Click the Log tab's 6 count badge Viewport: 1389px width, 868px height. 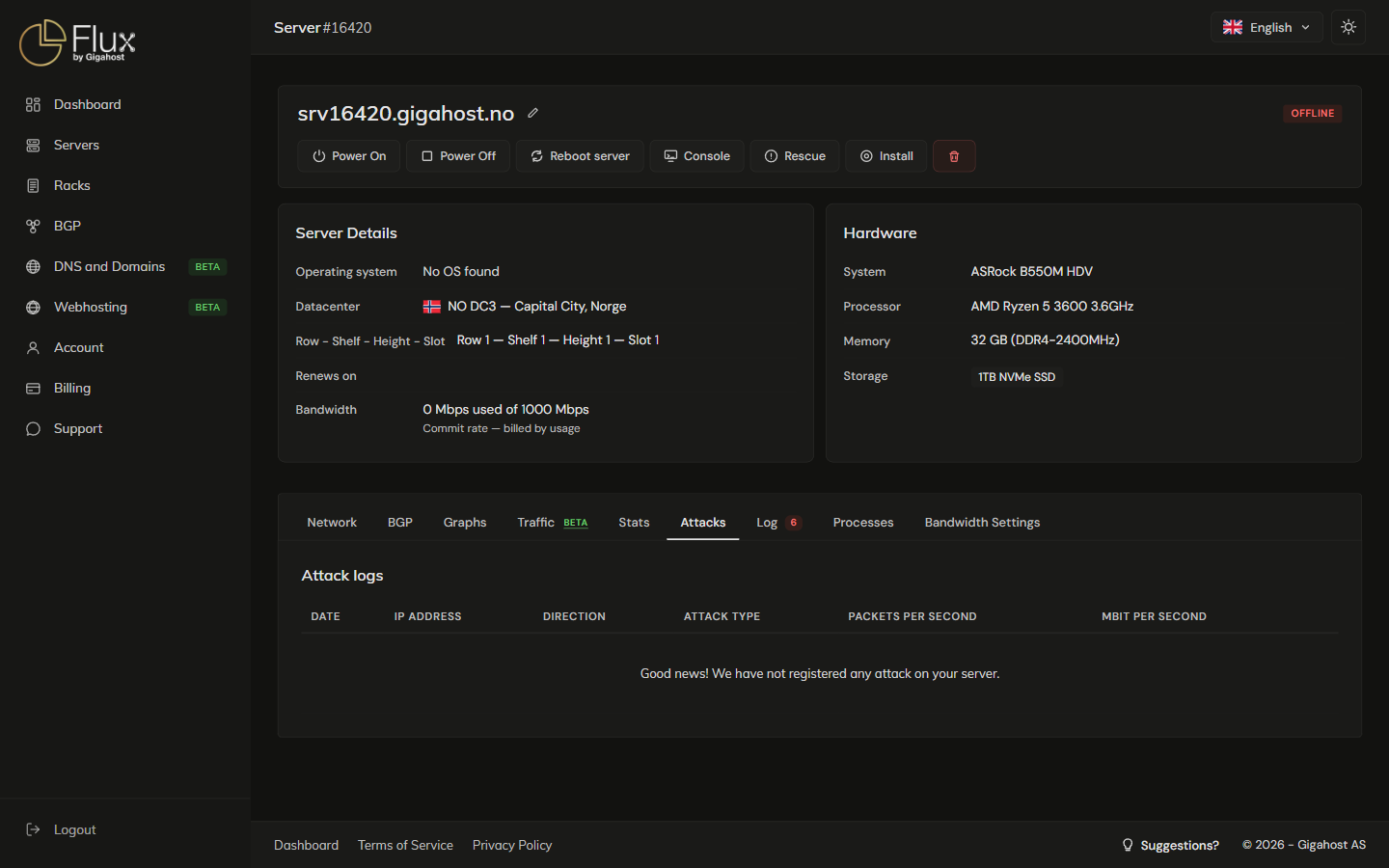click(794, 523)
